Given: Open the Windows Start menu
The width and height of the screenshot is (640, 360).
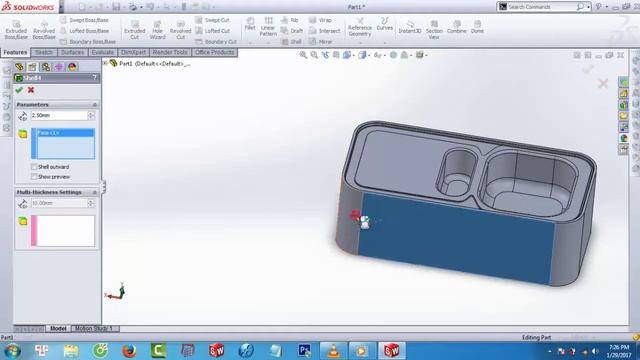Looking at the screenshot, I should [x=12, y=351].
